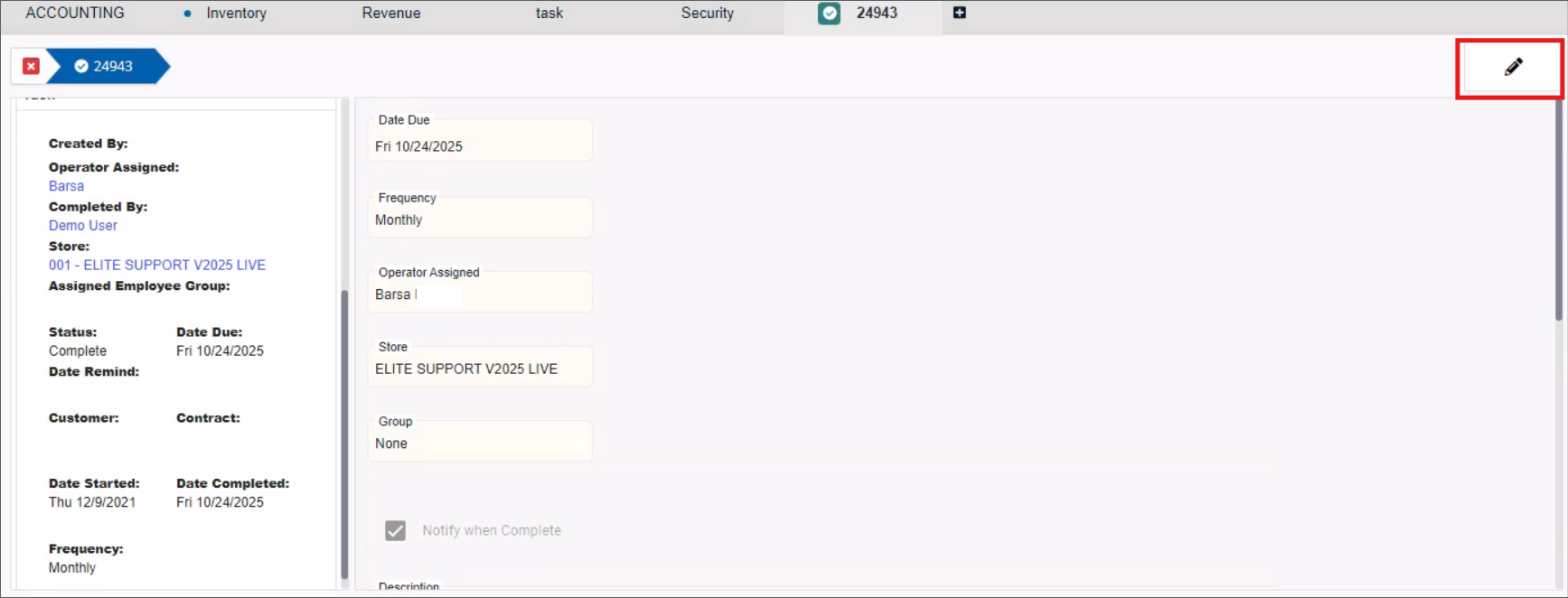Open the Frequency dropdown showing Monthly
Screen dimensions: 1568x598
[x=479, y=220]
